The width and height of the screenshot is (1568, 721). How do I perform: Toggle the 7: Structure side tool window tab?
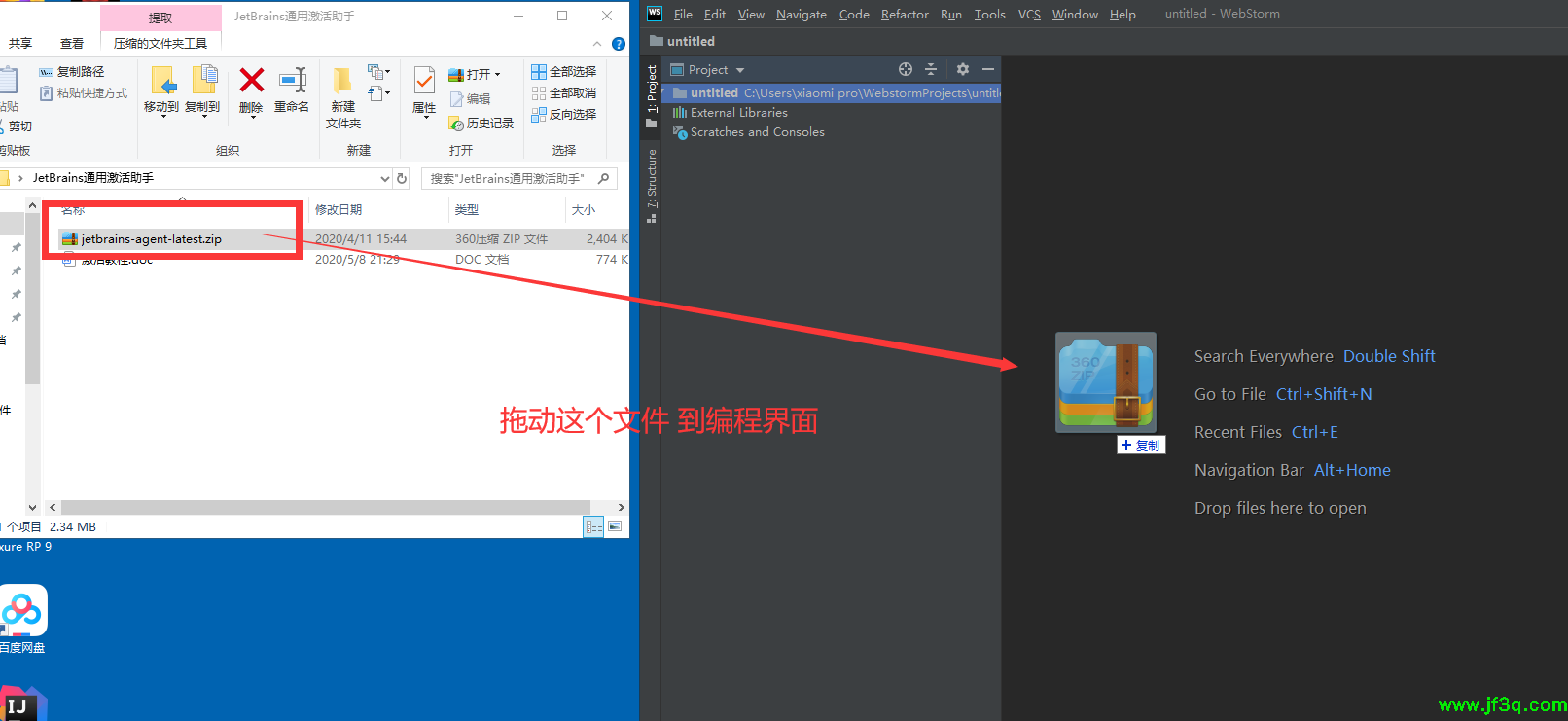point(652,185)
